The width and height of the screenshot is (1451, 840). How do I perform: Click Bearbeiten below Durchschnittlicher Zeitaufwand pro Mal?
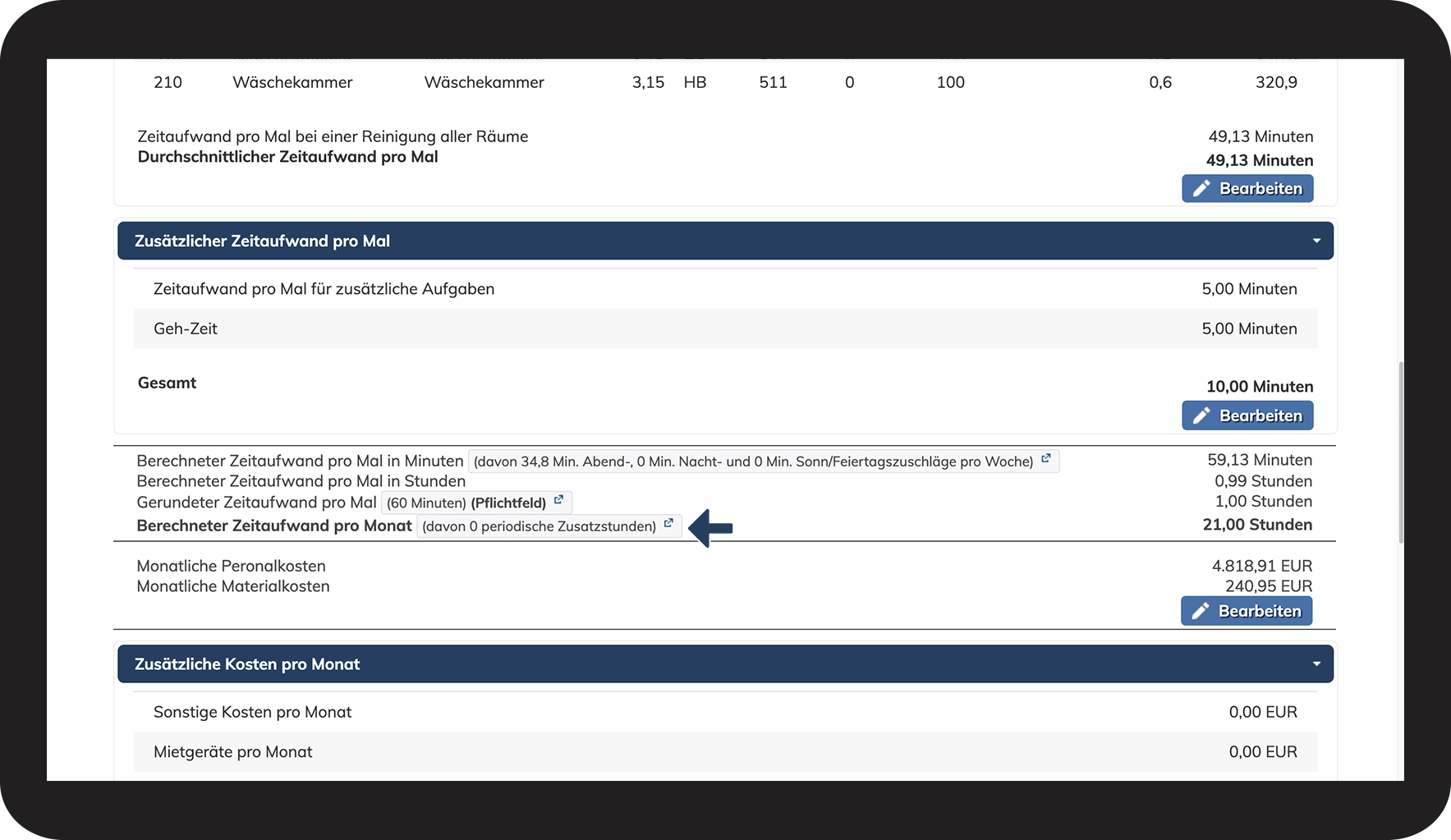point(1247,188)
